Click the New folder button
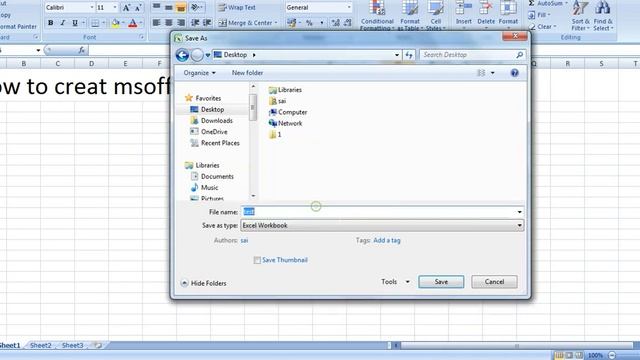This screenshot has width=640, height=360. click(247, 73)
